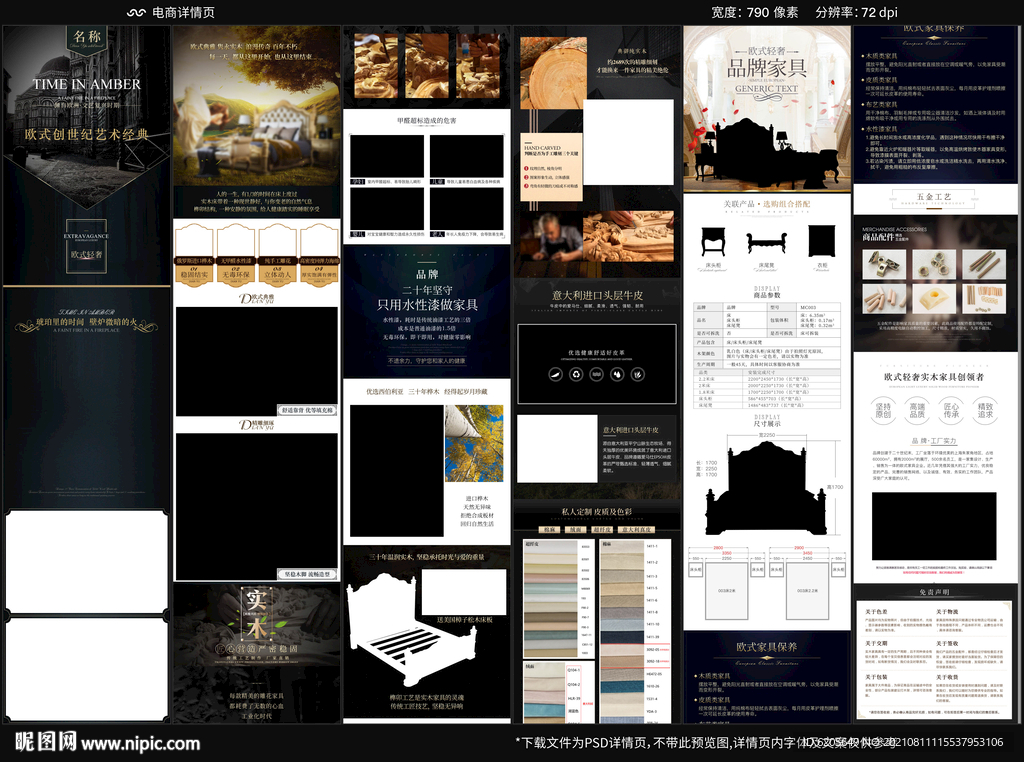Click the feather icon in leather features
This screenshot has width=1024, height=762.
(x=555, y=374)
